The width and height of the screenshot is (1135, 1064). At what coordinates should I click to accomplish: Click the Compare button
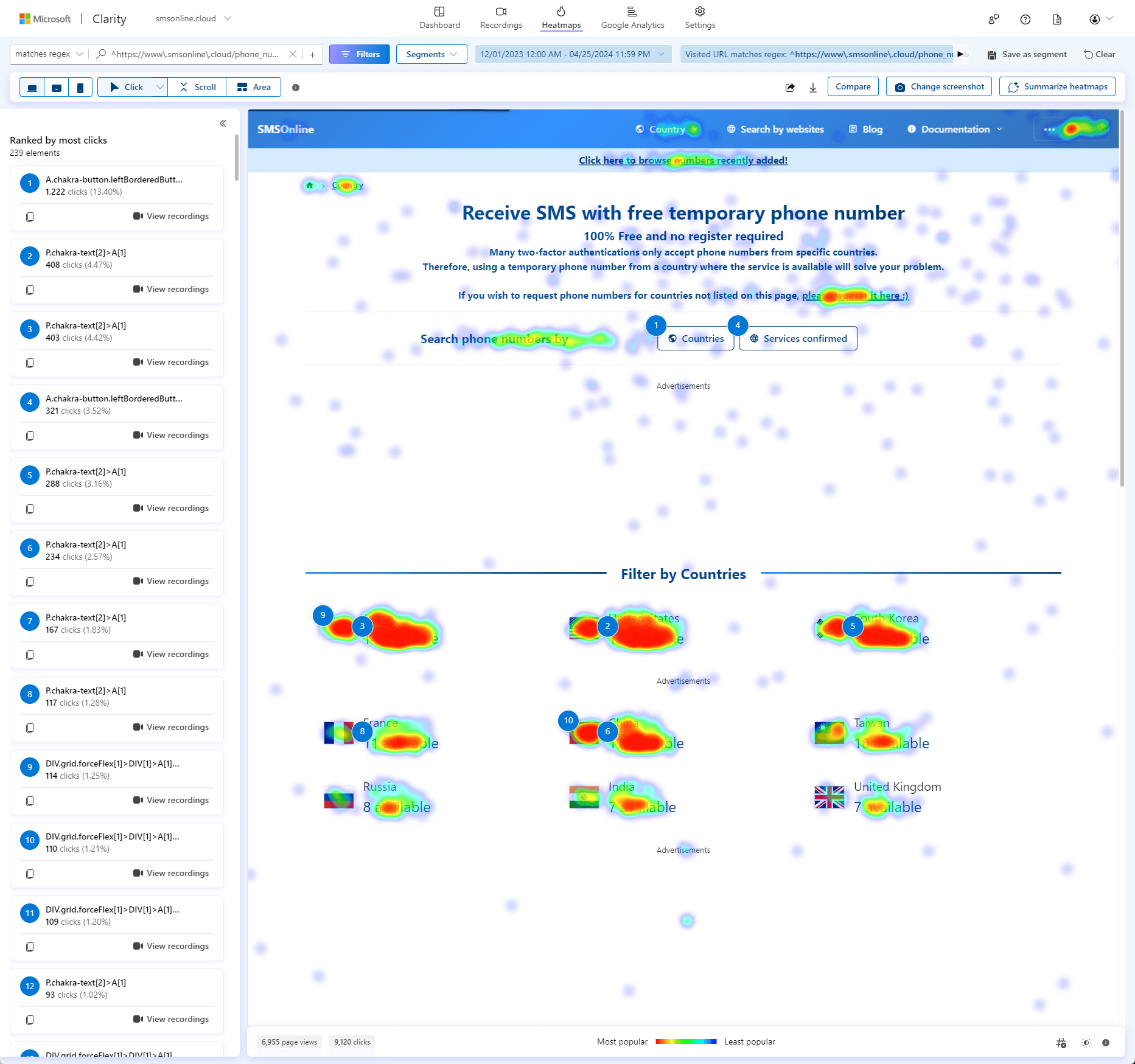point(853,86)
